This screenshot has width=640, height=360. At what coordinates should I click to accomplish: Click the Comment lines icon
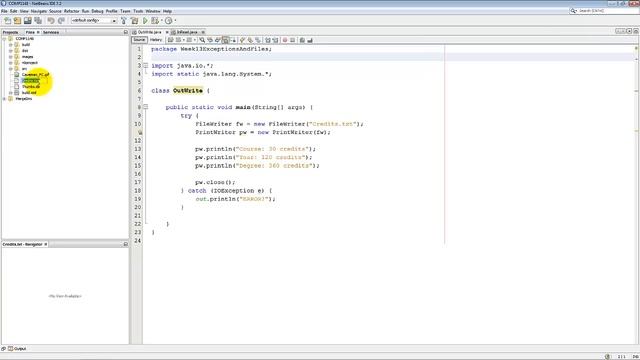coord(302,40)
